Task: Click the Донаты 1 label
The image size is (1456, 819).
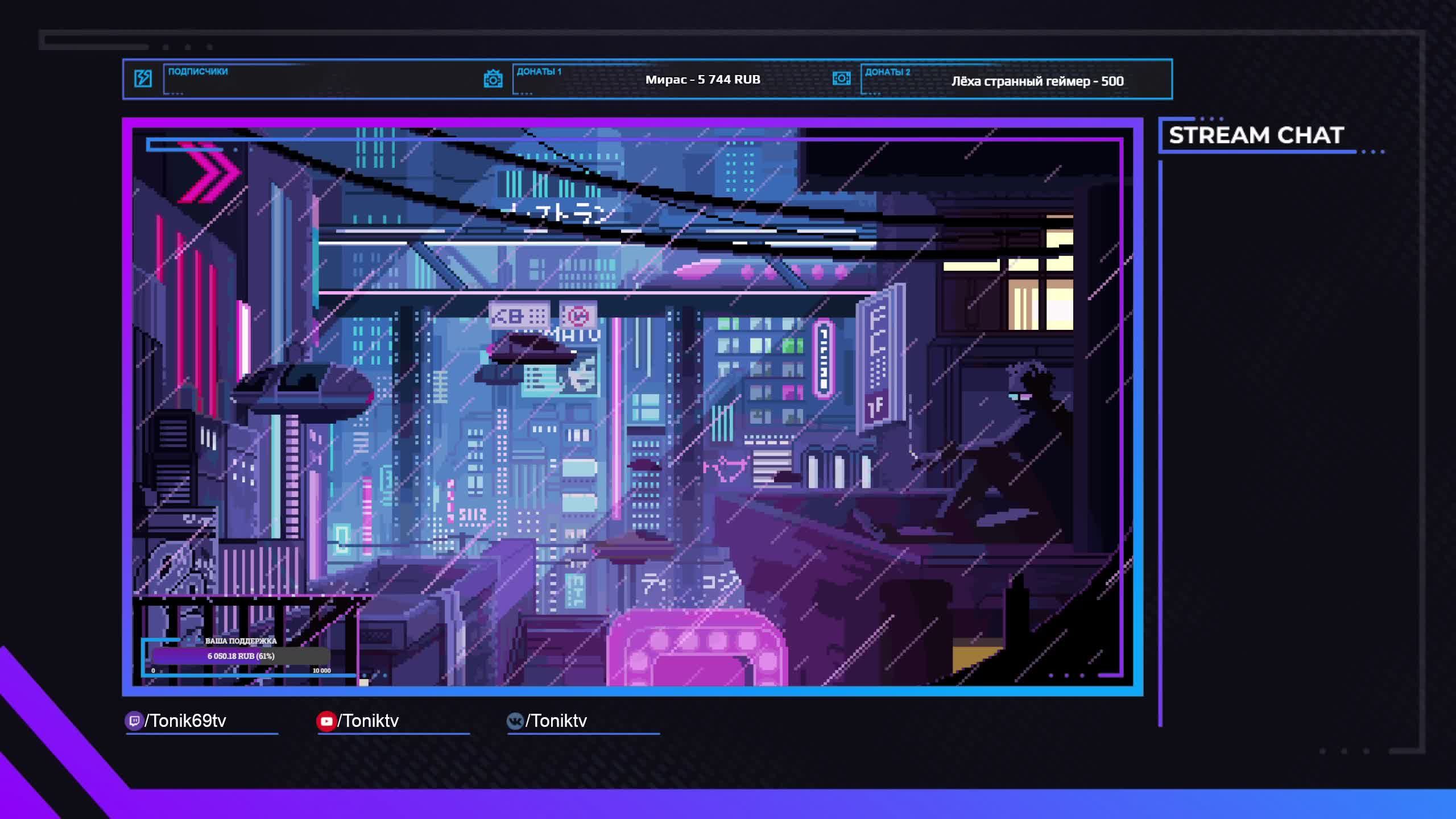Action: (539, 72)
